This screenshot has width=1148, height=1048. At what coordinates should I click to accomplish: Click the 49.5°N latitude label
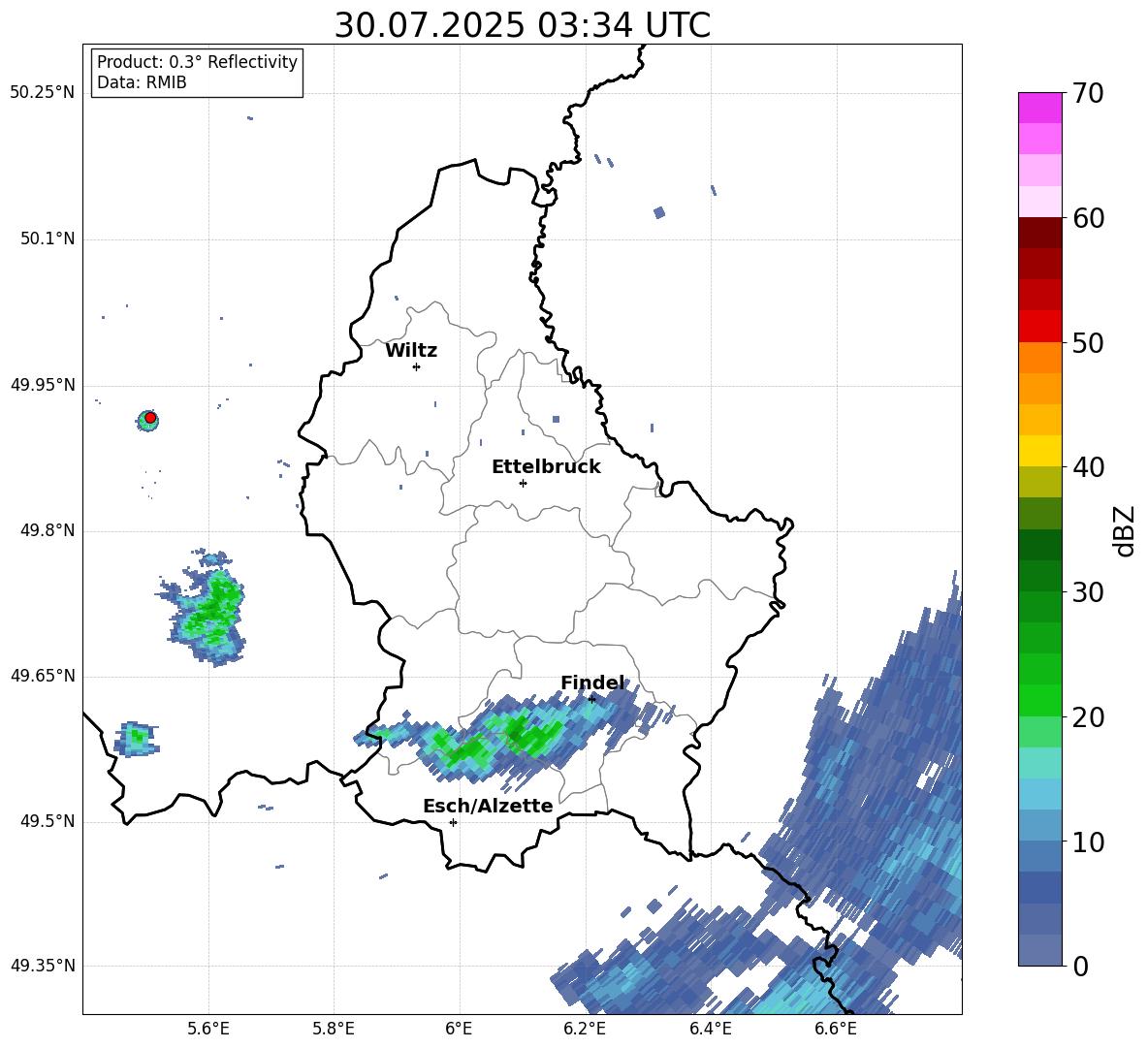click(x=48, y=821)
